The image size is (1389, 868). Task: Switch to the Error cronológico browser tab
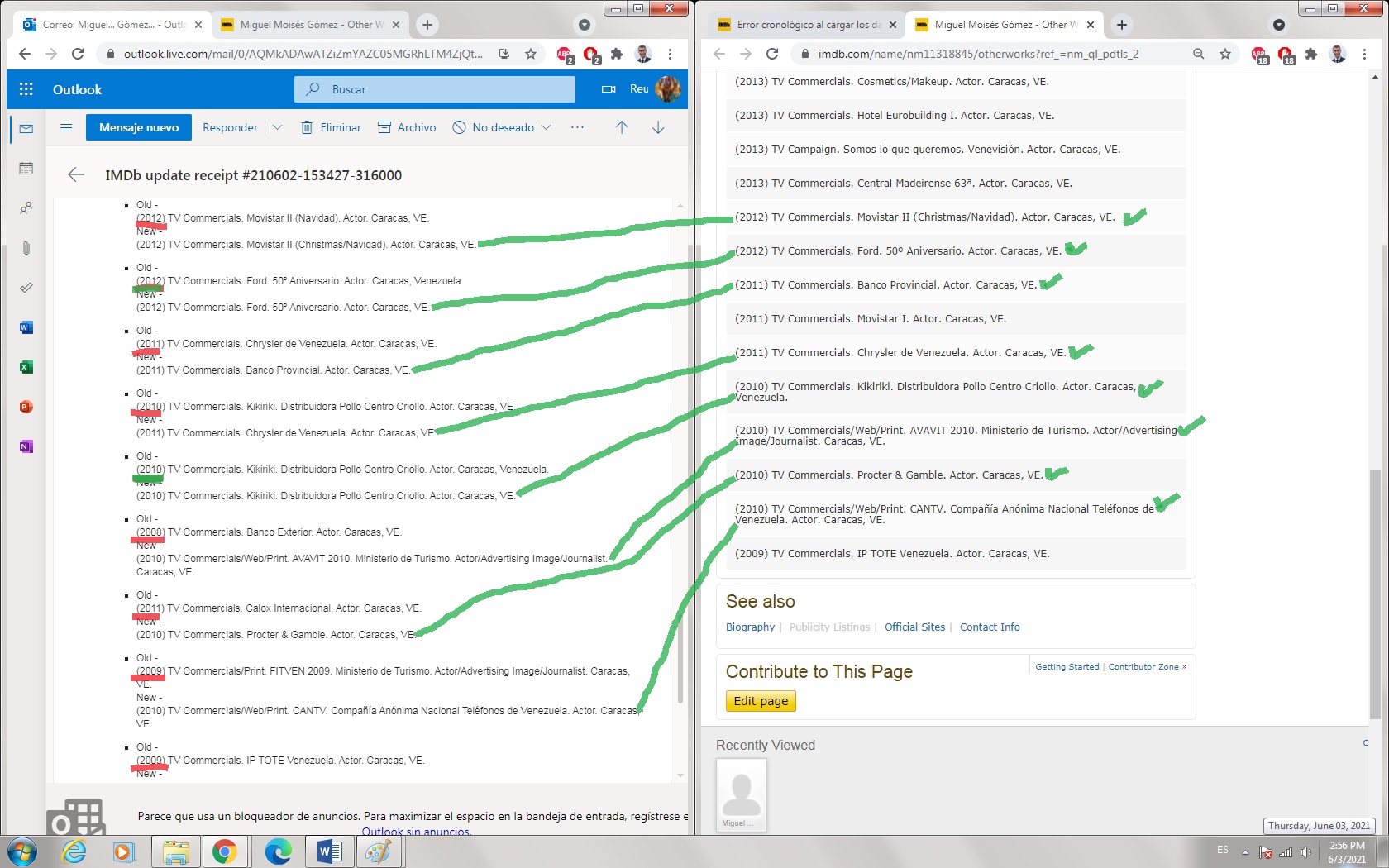(800, 25)
